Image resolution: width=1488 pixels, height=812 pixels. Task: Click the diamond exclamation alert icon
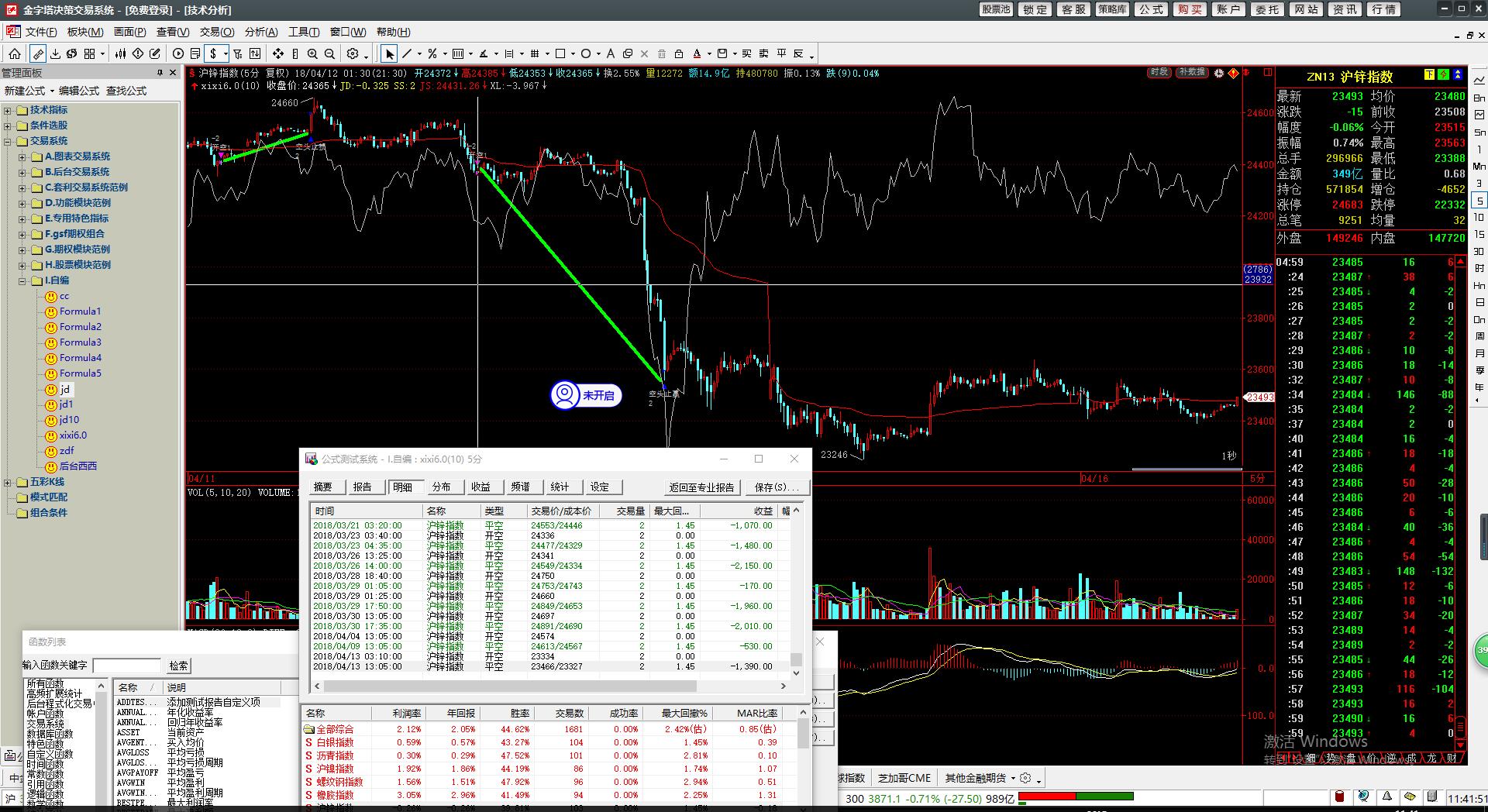[138, 53]
